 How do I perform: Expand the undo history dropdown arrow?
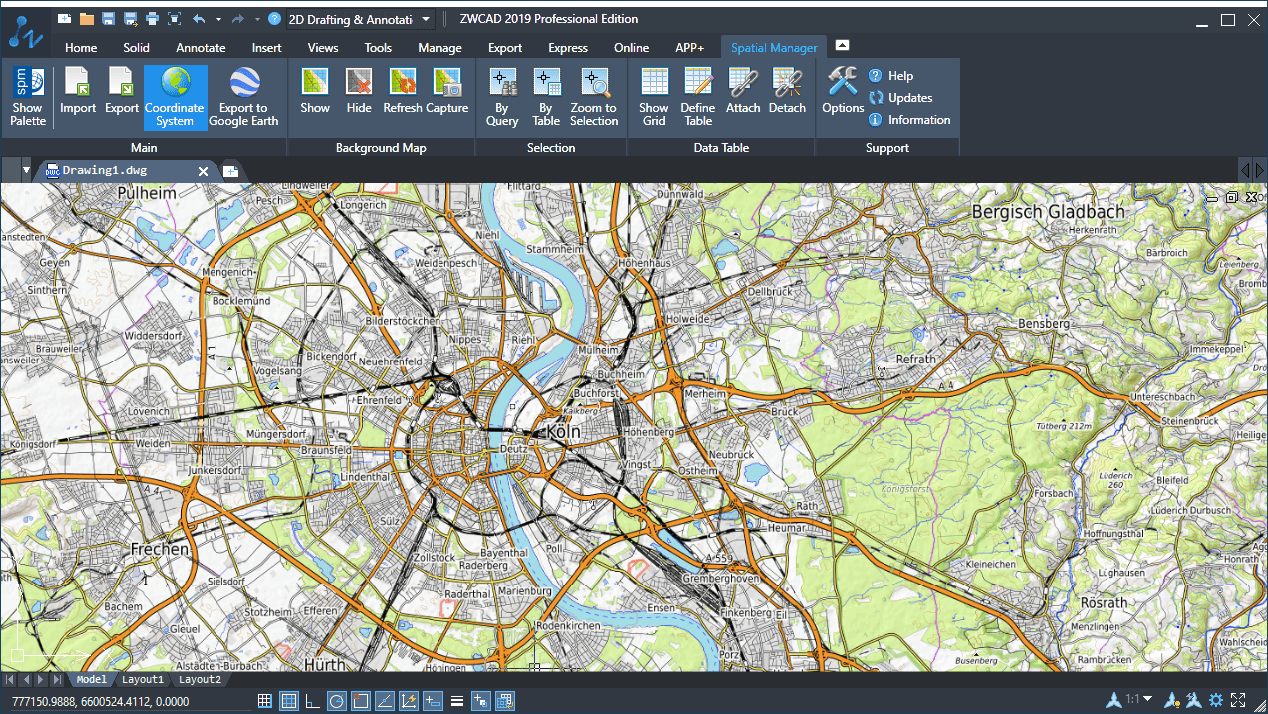[217, 19]
